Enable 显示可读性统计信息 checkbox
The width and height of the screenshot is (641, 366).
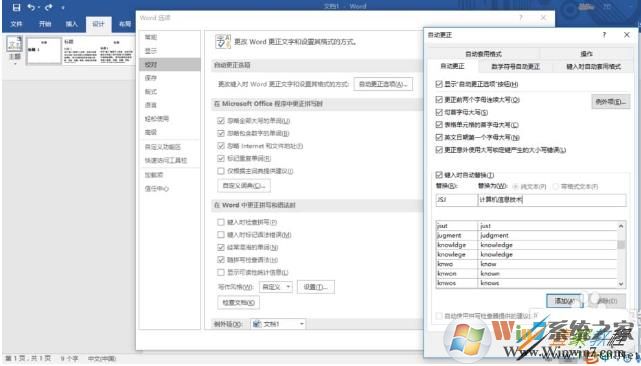221,272
